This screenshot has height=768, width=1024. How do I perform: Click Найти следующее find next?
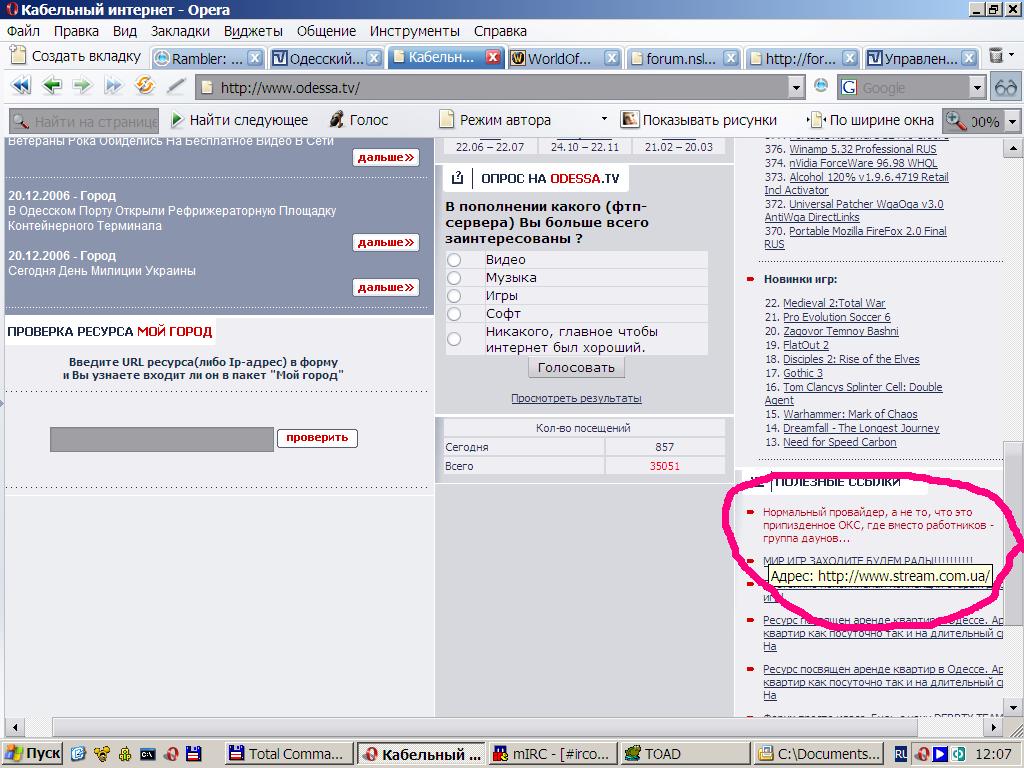point(239,120)
